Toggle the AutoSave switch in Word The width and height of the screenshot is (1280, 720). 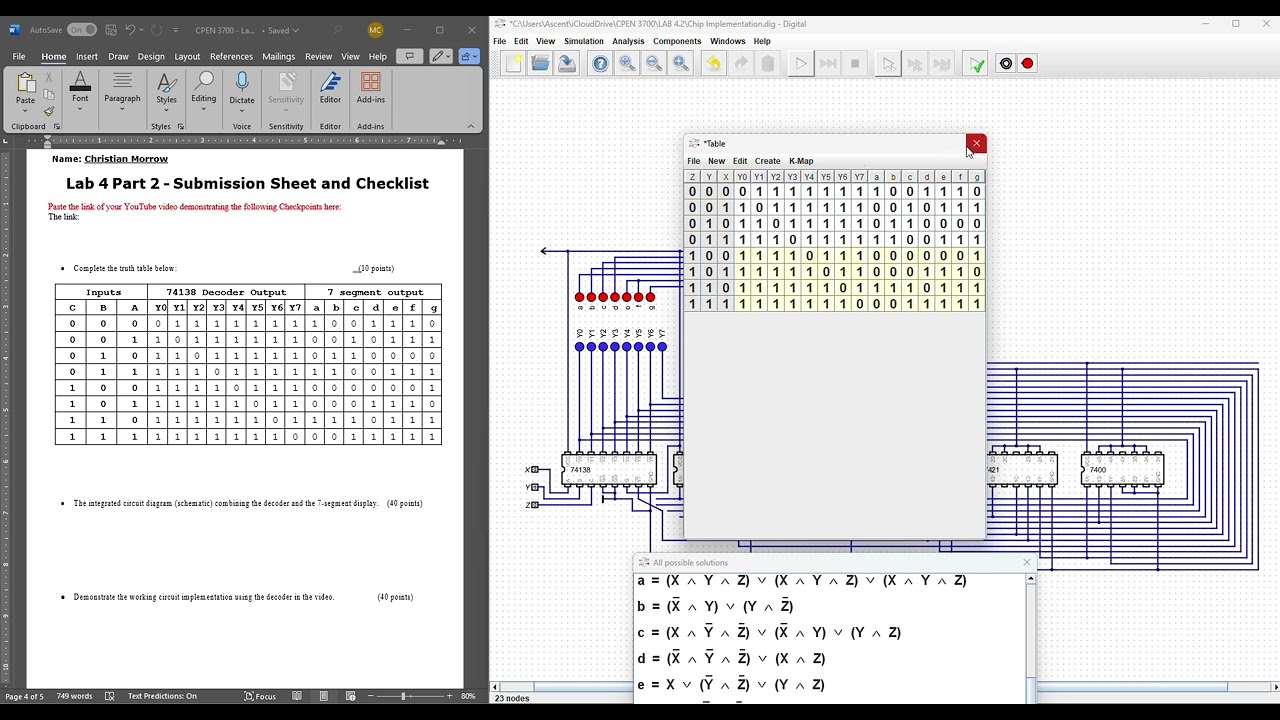tap(82, 30)
